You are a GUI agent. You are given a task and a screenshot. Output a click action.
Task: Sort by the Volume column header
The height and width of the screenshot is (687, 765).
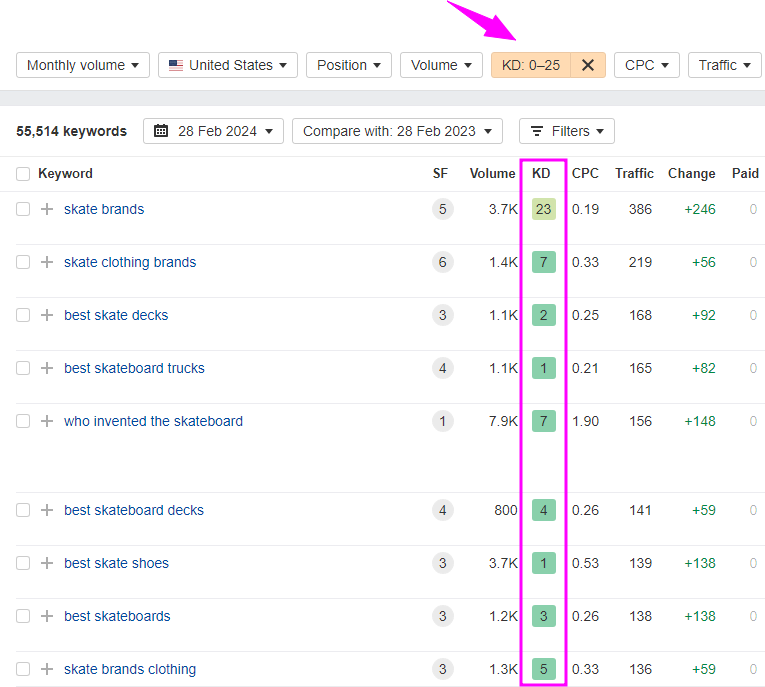[492, 173]
